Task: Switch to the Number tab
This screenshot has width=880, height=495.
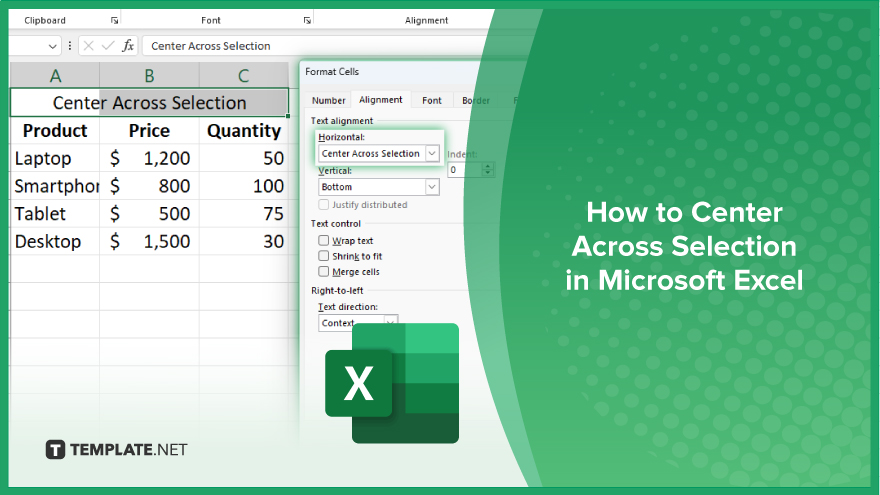Action: (x=328, y=100)
